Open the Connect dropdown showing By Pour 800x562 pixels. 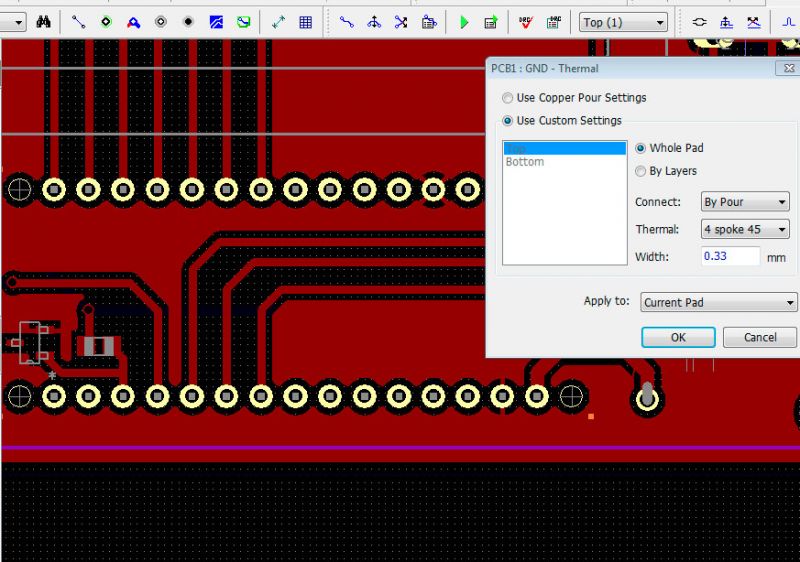[744, 202]
